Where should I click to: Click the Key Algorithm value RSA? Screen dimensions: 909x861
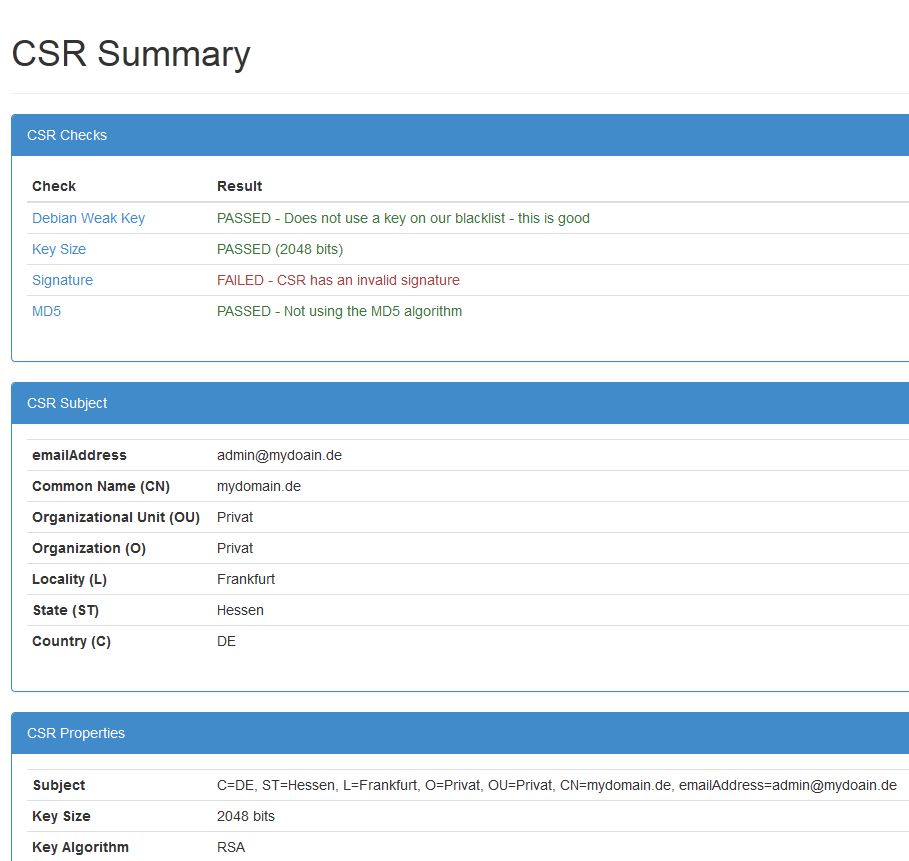(x=230, y=847)
